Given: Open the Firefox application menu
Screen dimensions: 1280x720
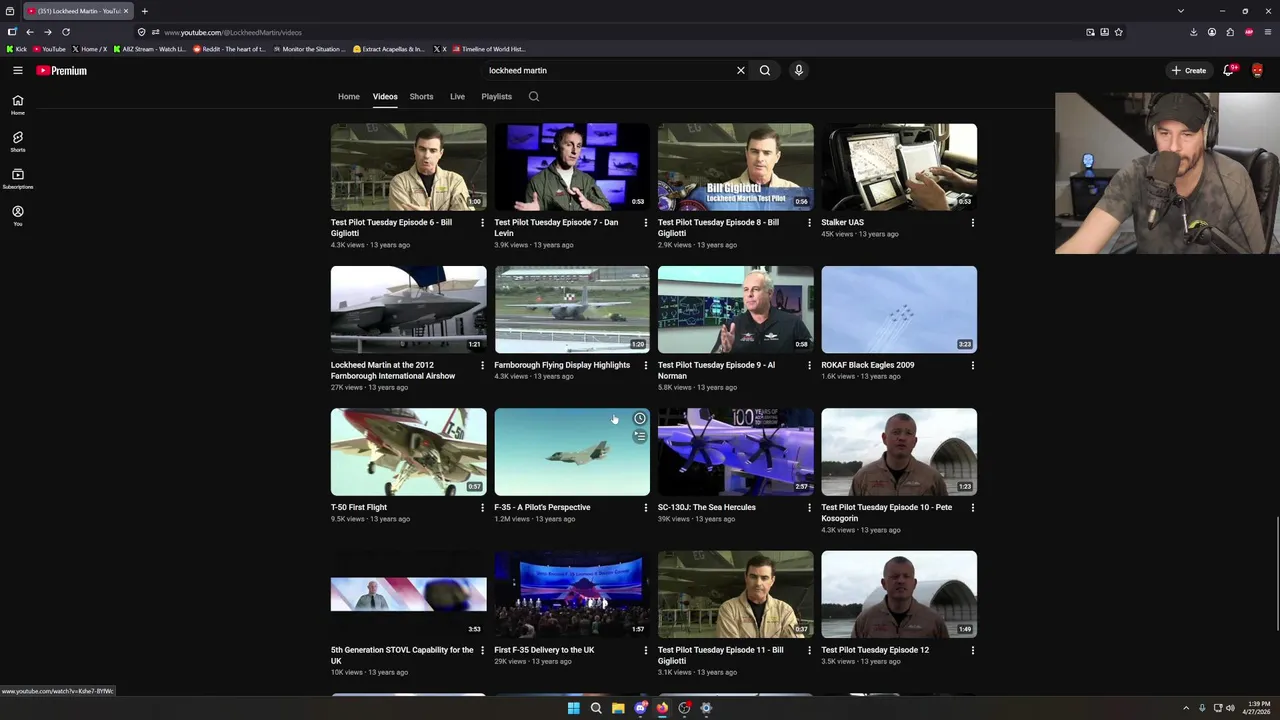Looking at the screenshot, I should pyautogui.click(x=1267, y=32).
